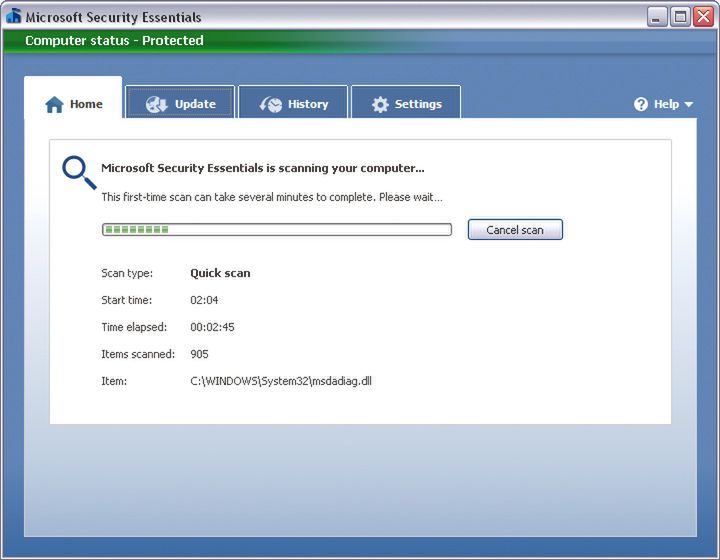
Task: Maximize the Security Essentials window
Action: [680, 17]
